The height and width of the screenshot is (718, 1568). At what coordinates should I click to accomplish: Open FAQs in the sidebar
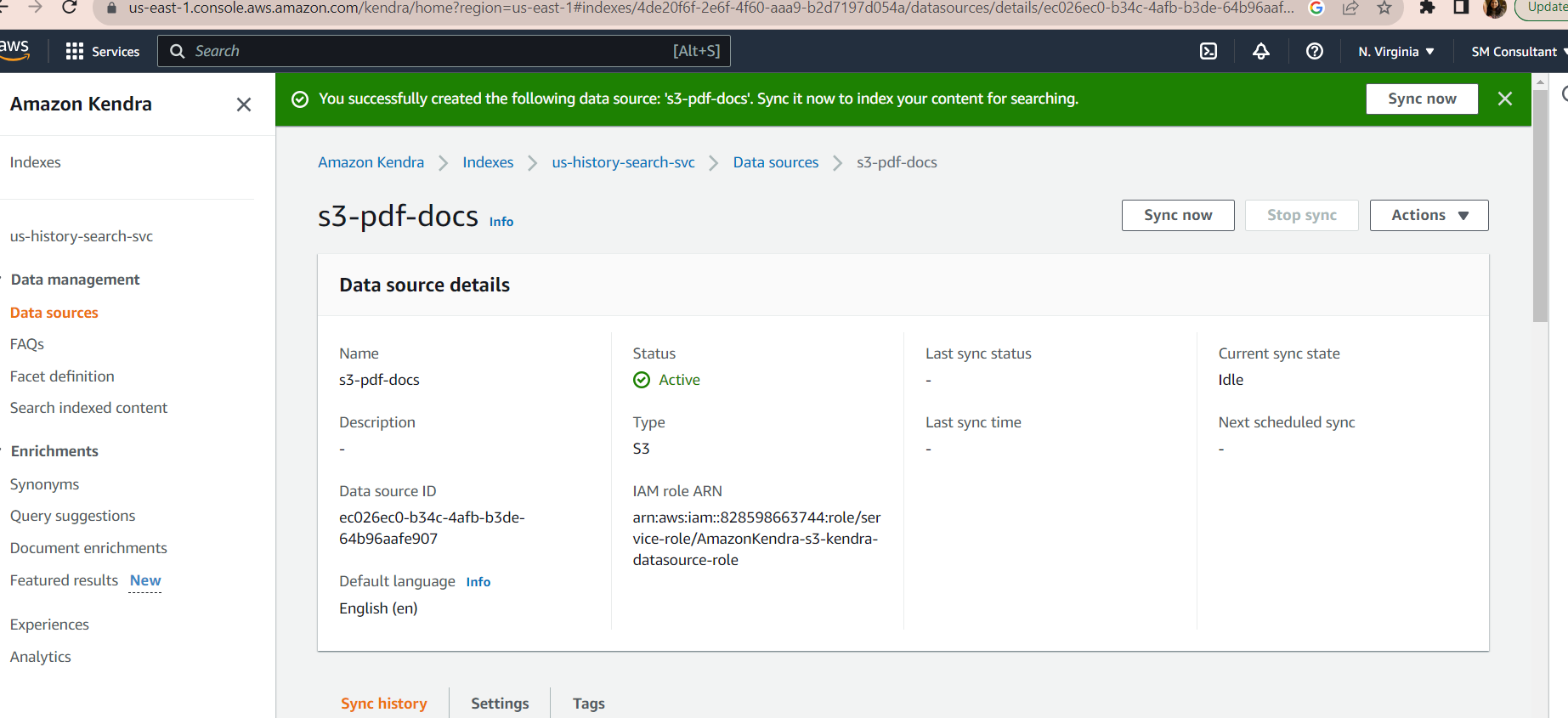pos(27,344)
